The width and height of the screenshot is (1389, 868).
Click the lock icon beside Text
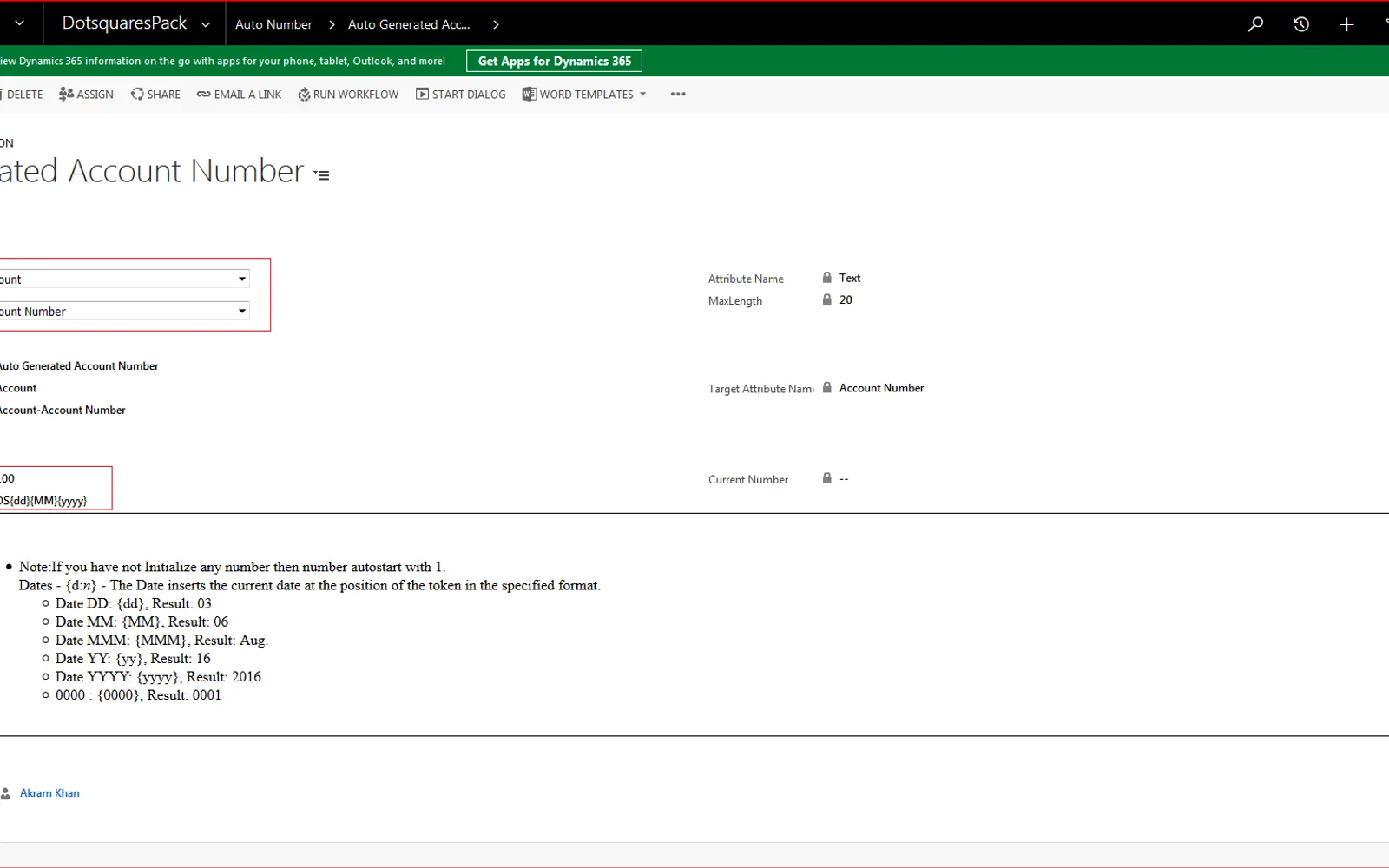coord(826,278)
